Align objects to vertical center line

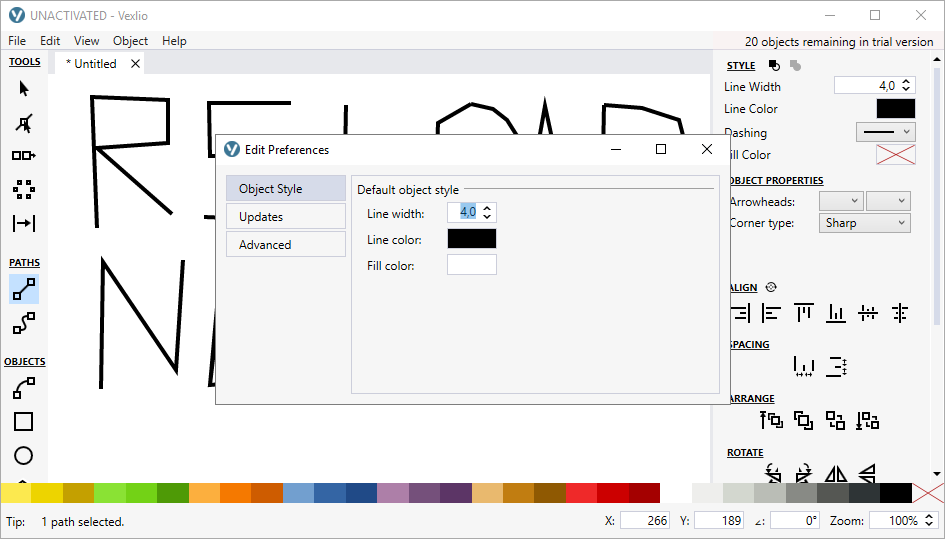900,313
